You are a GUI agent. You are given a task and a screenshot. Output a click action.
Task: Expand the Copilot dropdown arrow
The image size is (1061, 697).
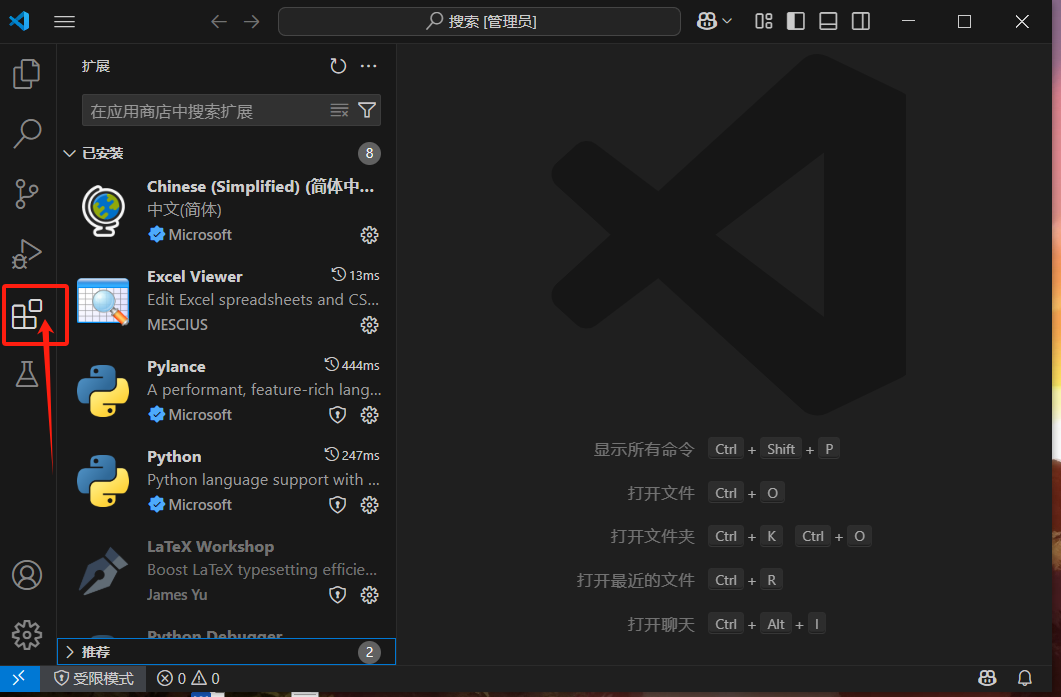(727, 22)
